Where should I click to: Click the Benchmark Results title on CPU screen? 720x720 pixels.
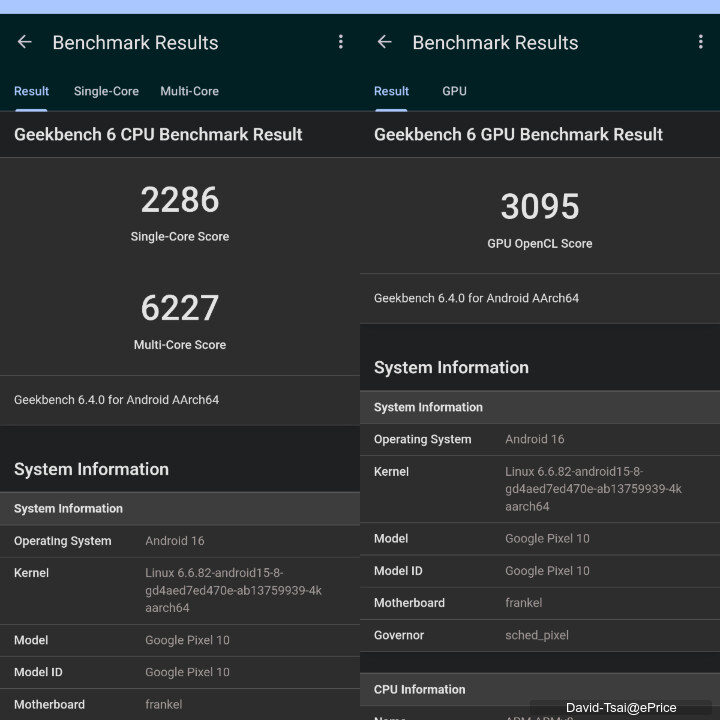click(x=135, y=43)
